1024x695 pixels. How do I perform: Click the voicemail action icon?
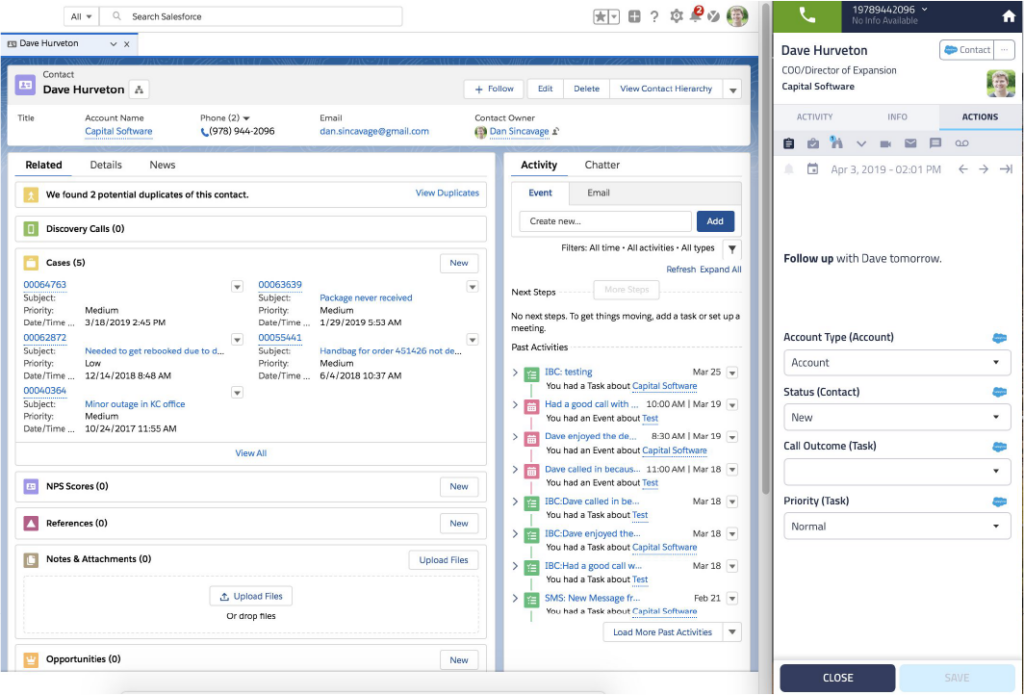pyautogui.click(x=961, y=144)
